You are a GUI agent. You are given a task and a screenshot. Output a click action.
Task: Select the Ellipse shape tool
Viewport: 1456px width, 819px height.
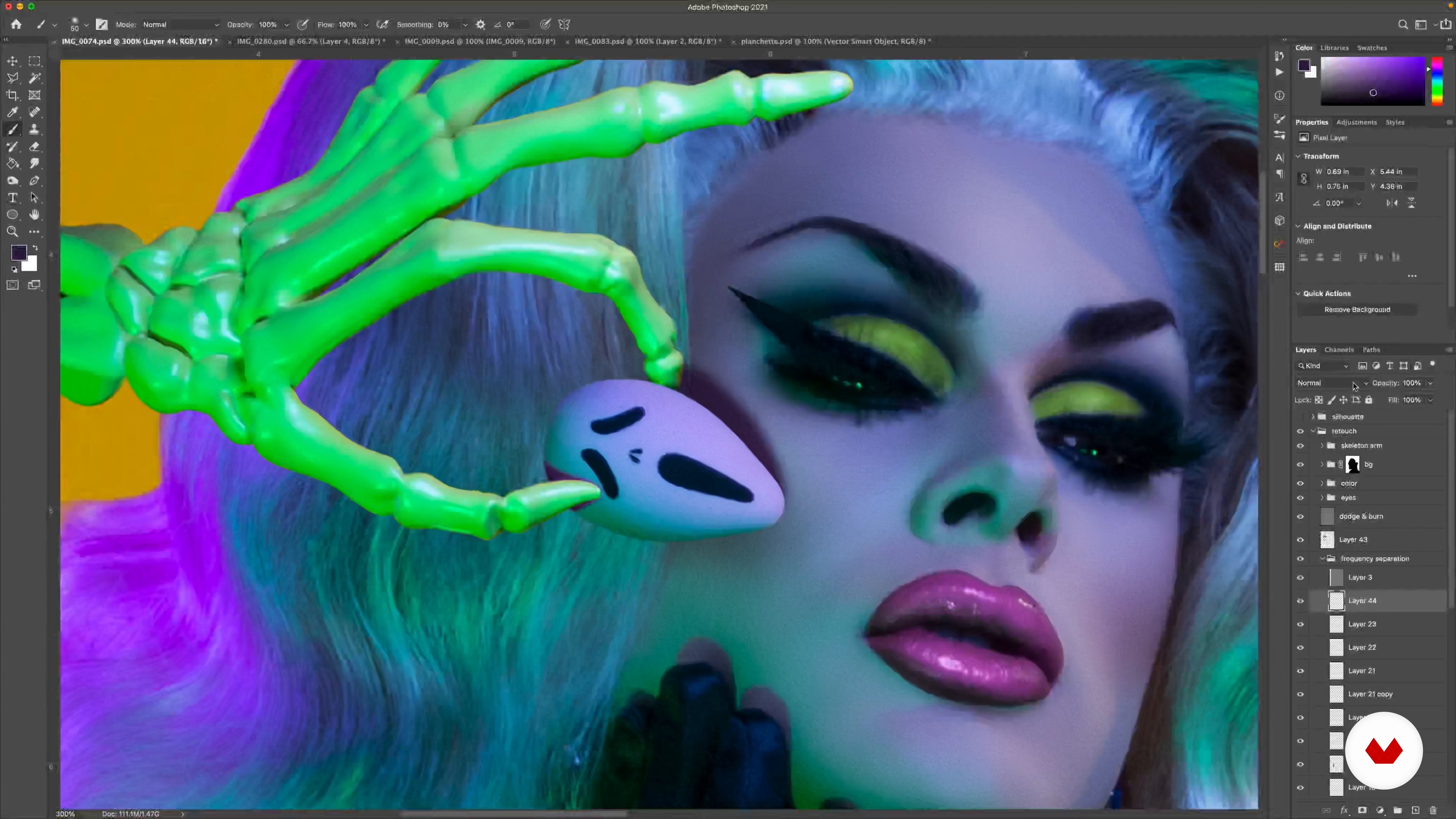click(13, 215)
